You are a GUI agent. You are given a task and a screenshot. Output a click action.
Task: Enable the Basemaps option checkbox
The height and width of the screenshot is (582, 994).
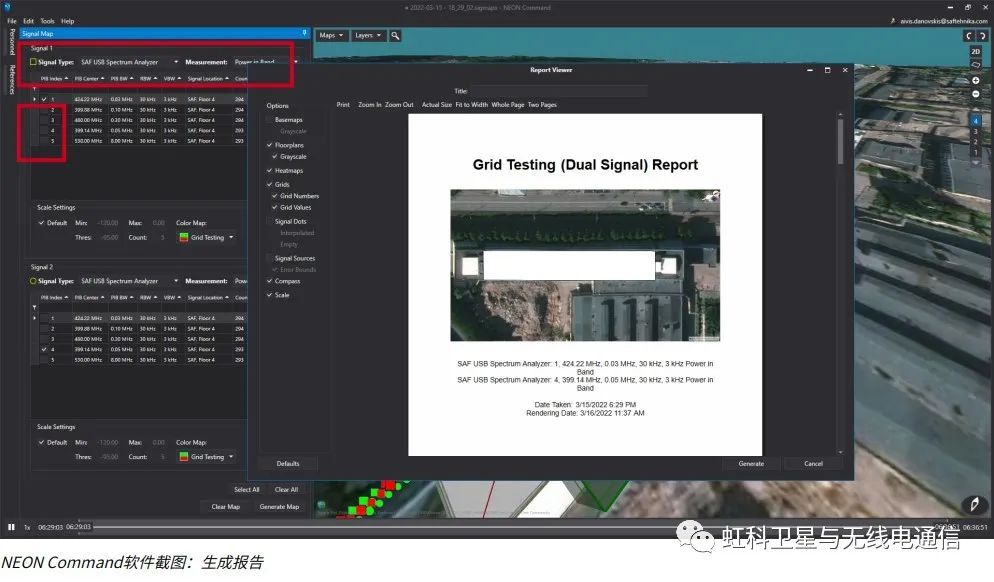point(270,119)
